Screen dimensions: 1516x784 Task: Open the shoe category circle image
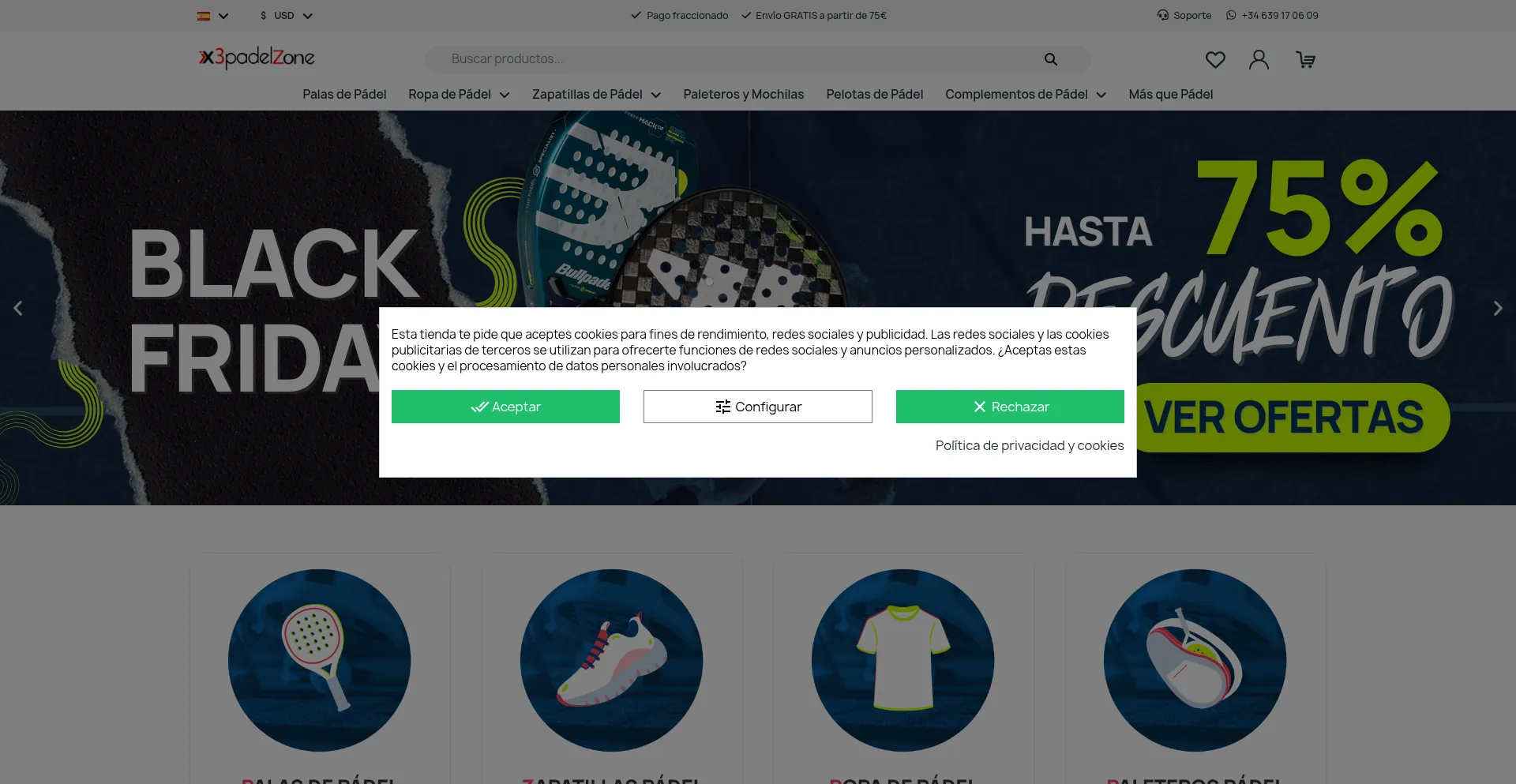[x=611, y=660]
